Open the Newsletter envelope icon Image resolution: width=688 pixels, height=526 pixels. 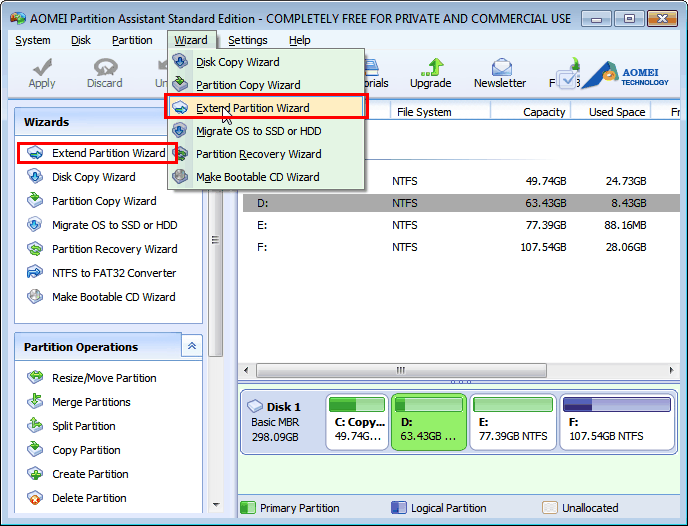click(502, 67)
